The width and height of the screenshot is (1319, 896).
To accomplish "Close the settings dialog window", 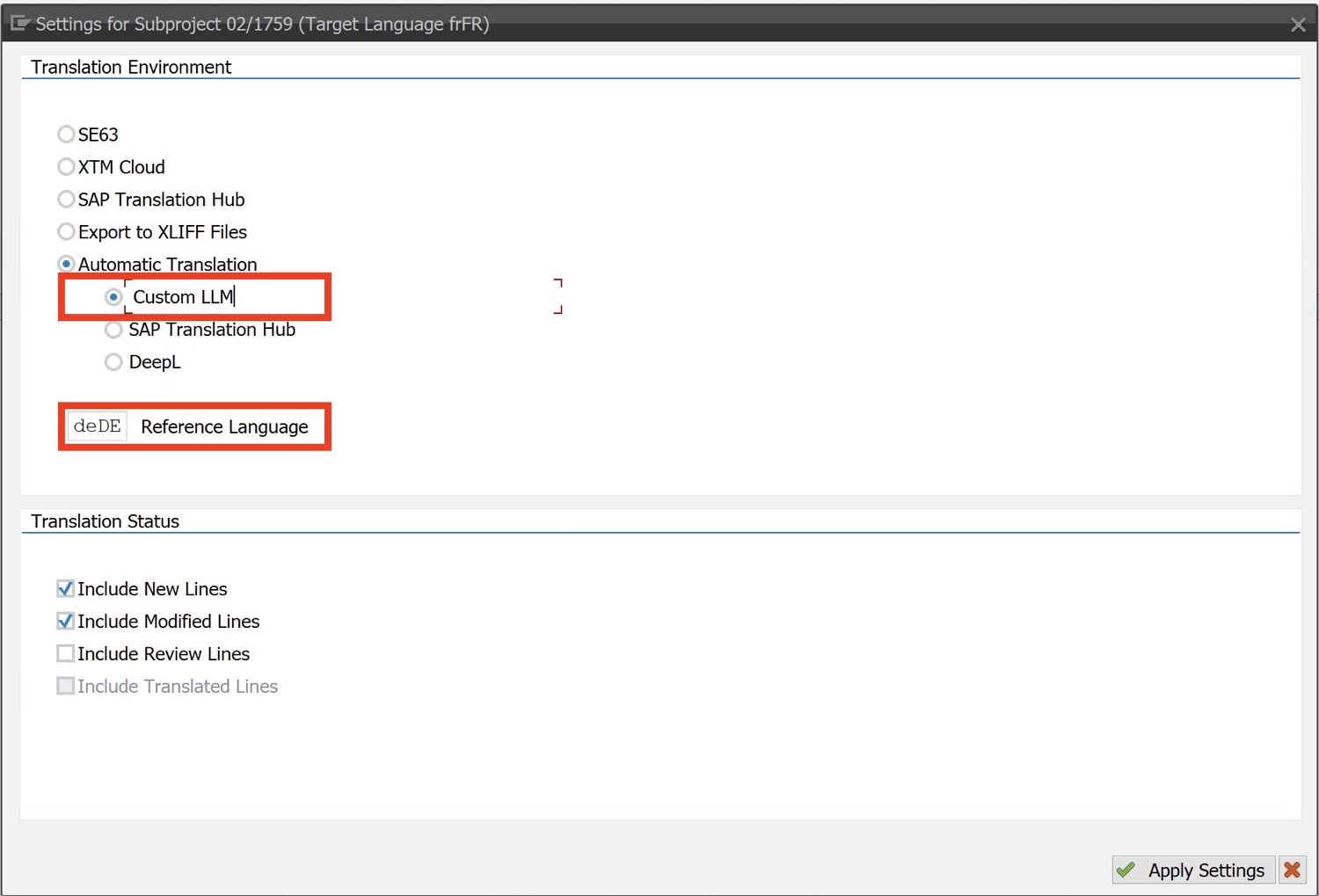I will pyautogui.click(x=1298, y=25).
